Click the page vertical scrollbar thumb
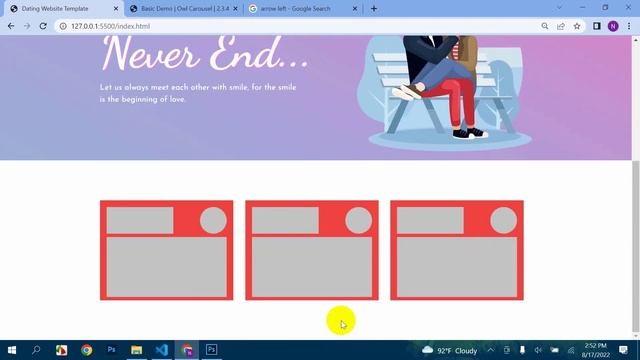The image size is (640, 360). pyautogui.click(x=636, y=246)
